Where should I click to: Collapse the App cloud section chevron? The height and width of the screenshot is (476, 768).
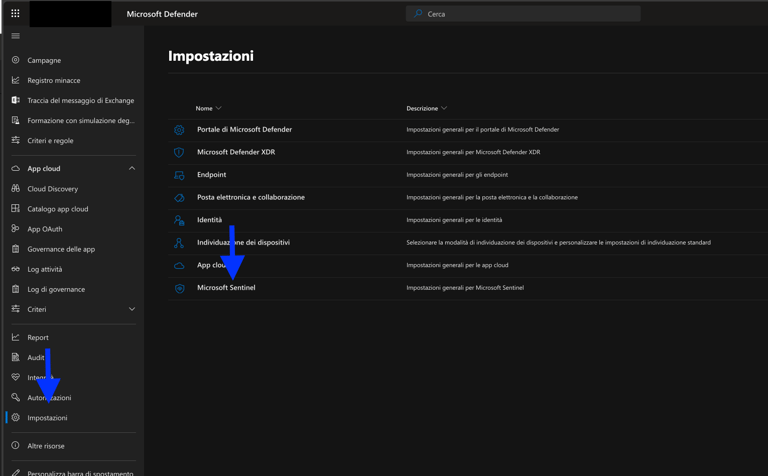[132, 168]
